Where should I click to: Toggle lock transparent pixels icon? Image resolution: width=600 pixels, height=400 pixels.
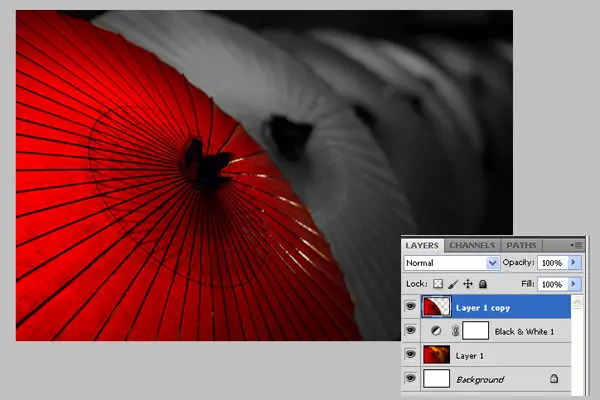coord(438,284)
